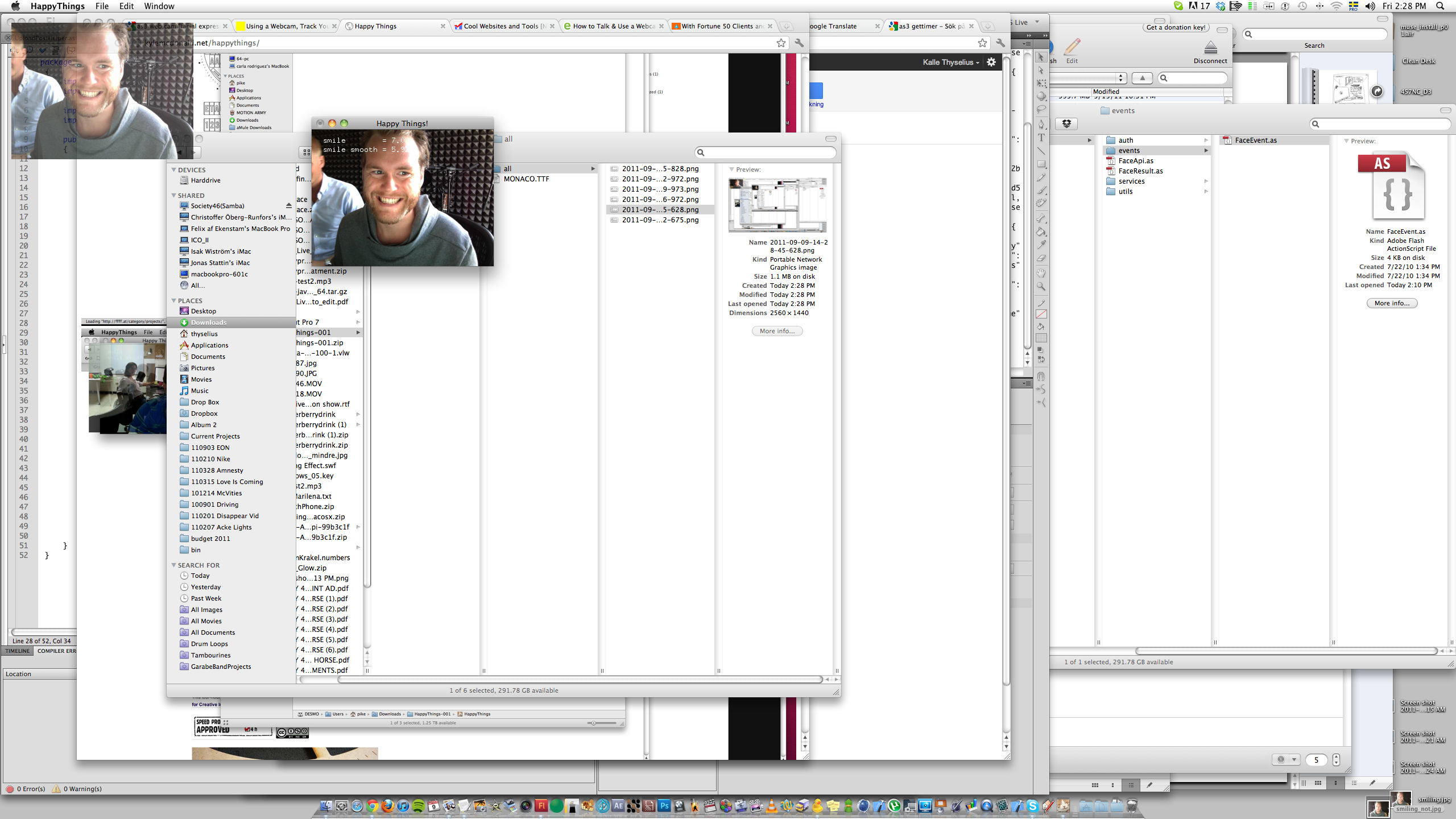The image size is (1456, 819).
Task: Expand the services folder arrow
Action: point(1206,181)
